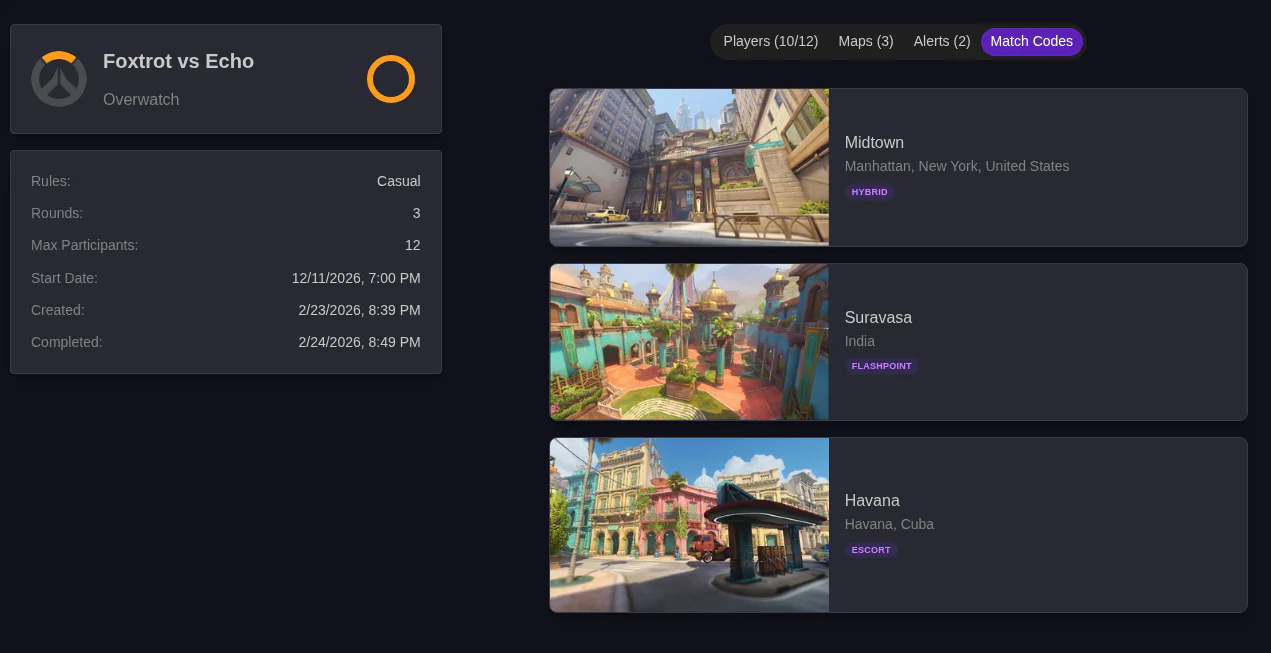Click the HYBRID mode badge
This screenshot has height=653, width=1271.
(x=869, y=192)
